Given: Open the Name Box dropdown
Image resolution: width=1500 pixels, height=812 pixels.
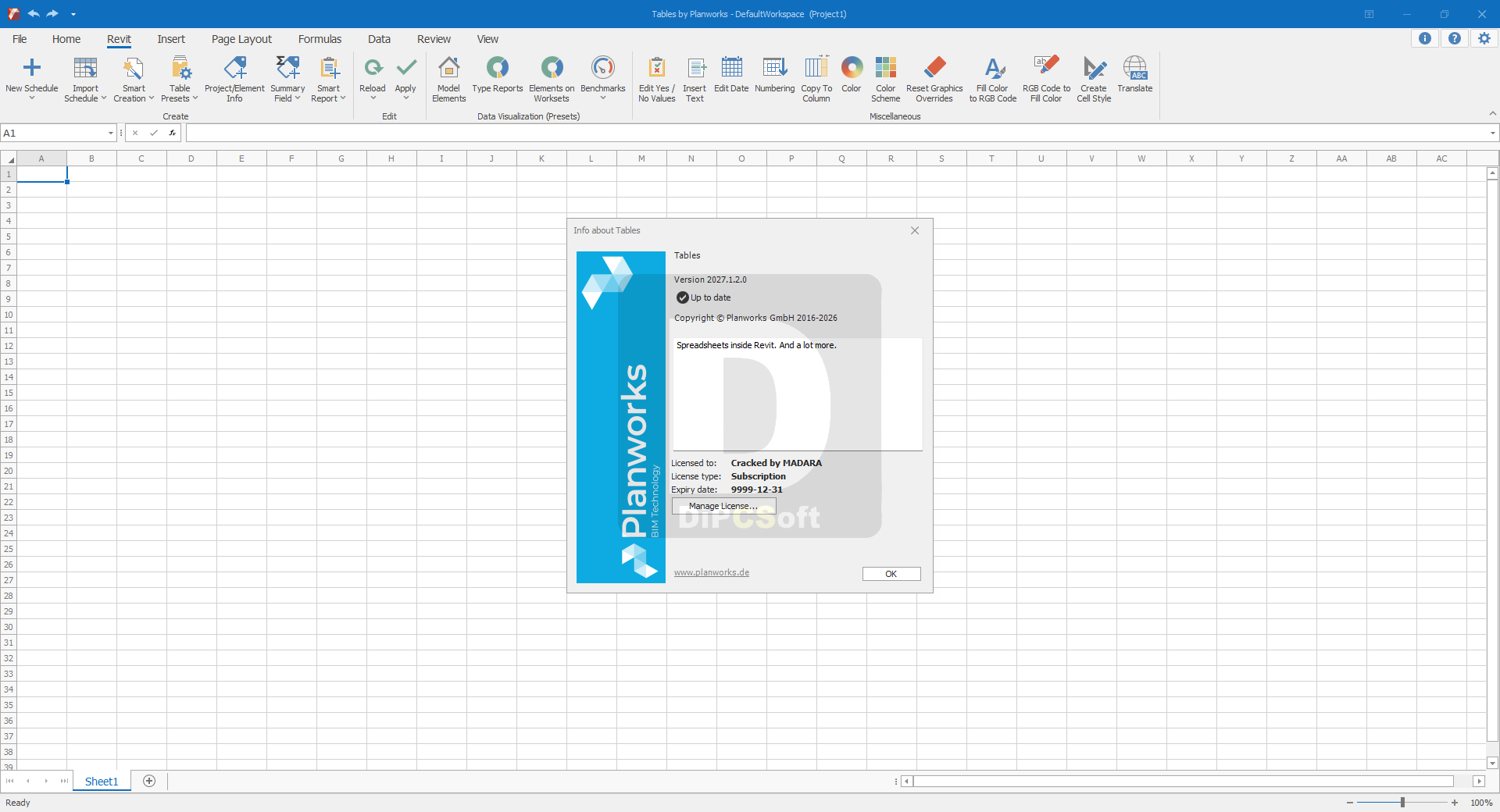Looking at the screenshot, I should 111,133.
